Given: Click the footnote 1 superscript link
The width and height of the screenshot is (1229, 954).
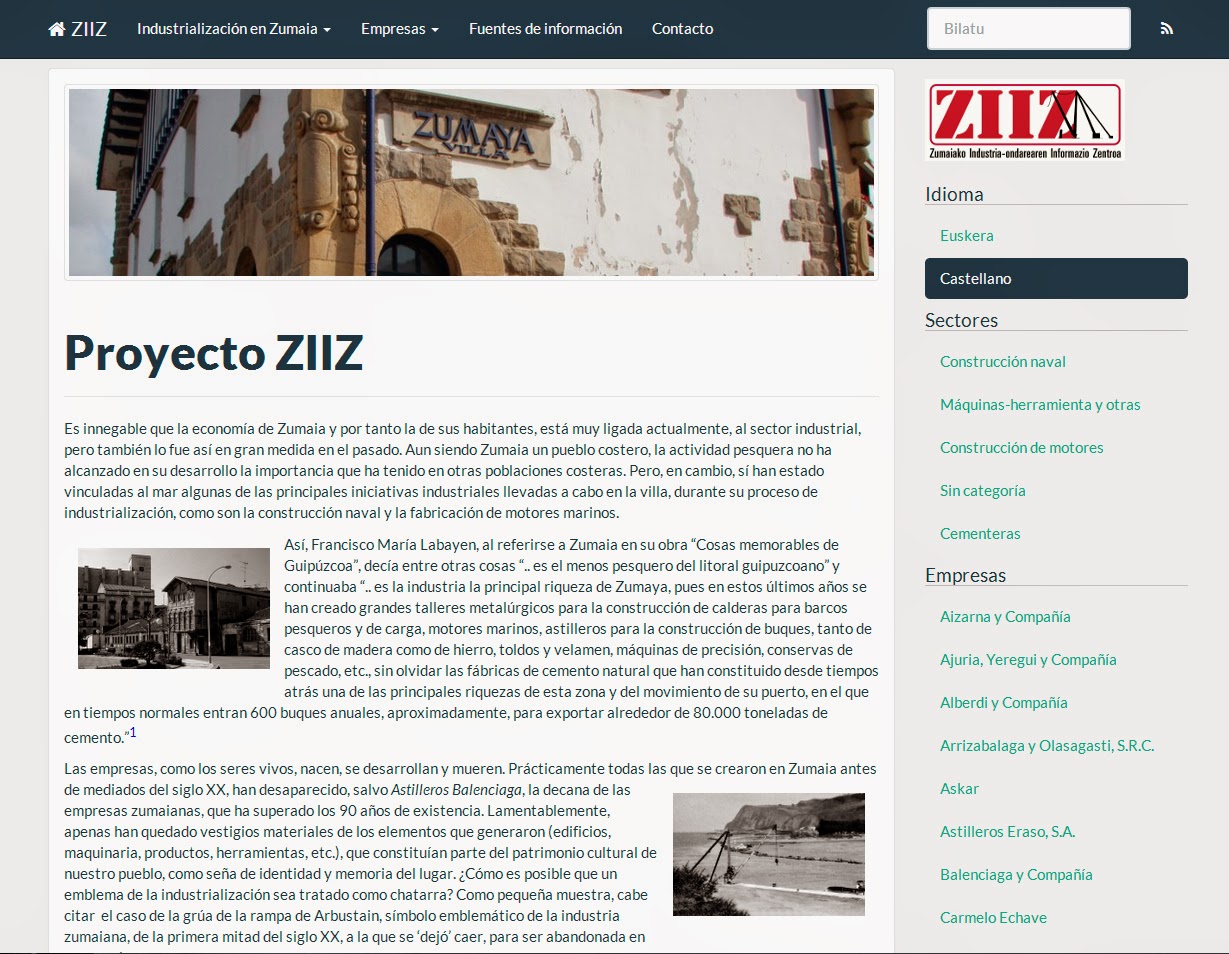Looking at the screenshot, I should pyautogui.click(x=131, y=729).
